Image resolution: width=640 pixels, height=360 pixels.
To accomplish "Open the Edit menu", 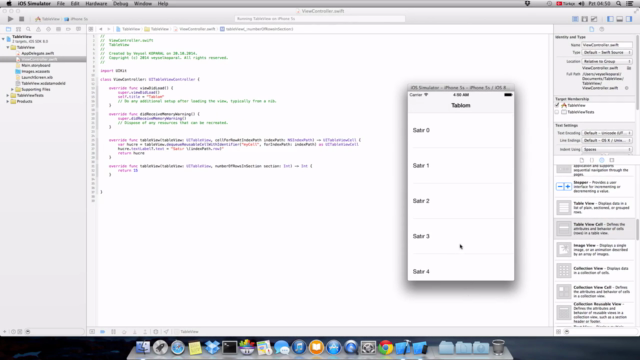I will click(75, 4).
